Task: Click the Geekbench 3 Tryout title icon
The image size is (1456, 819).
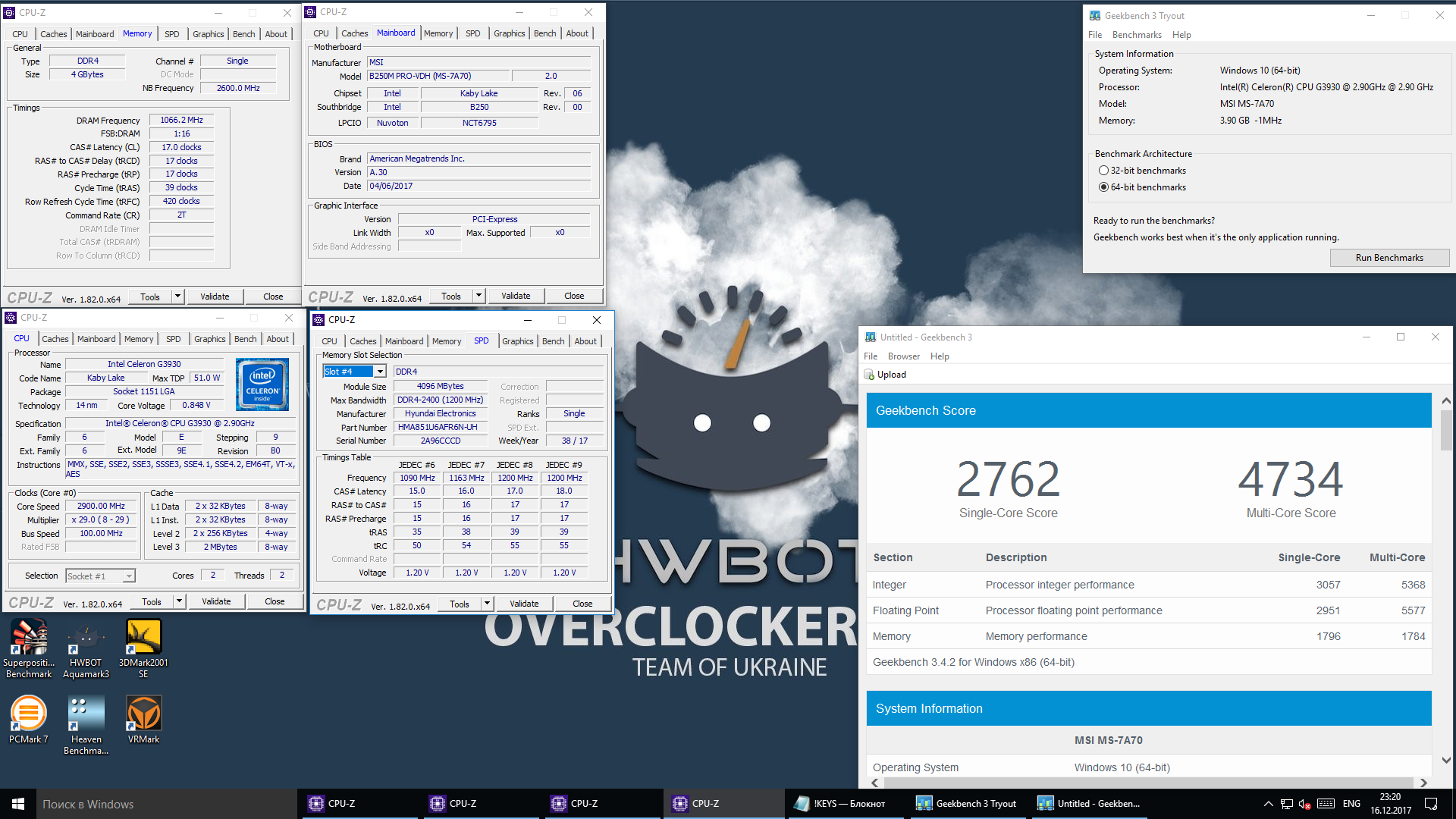Action: click(1095, 15)
